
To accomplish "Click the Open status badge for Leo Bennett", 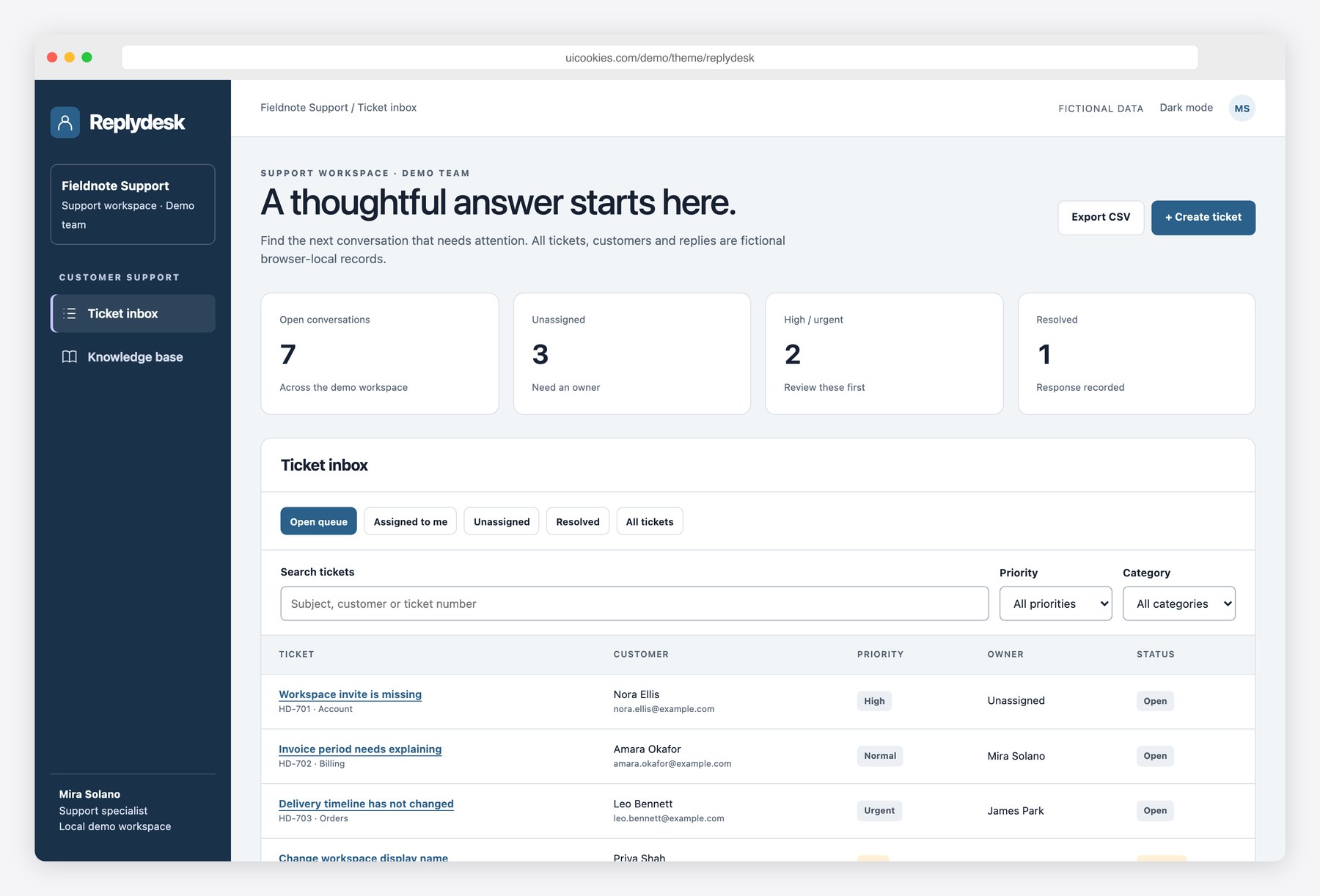I will pos(1155,811).
